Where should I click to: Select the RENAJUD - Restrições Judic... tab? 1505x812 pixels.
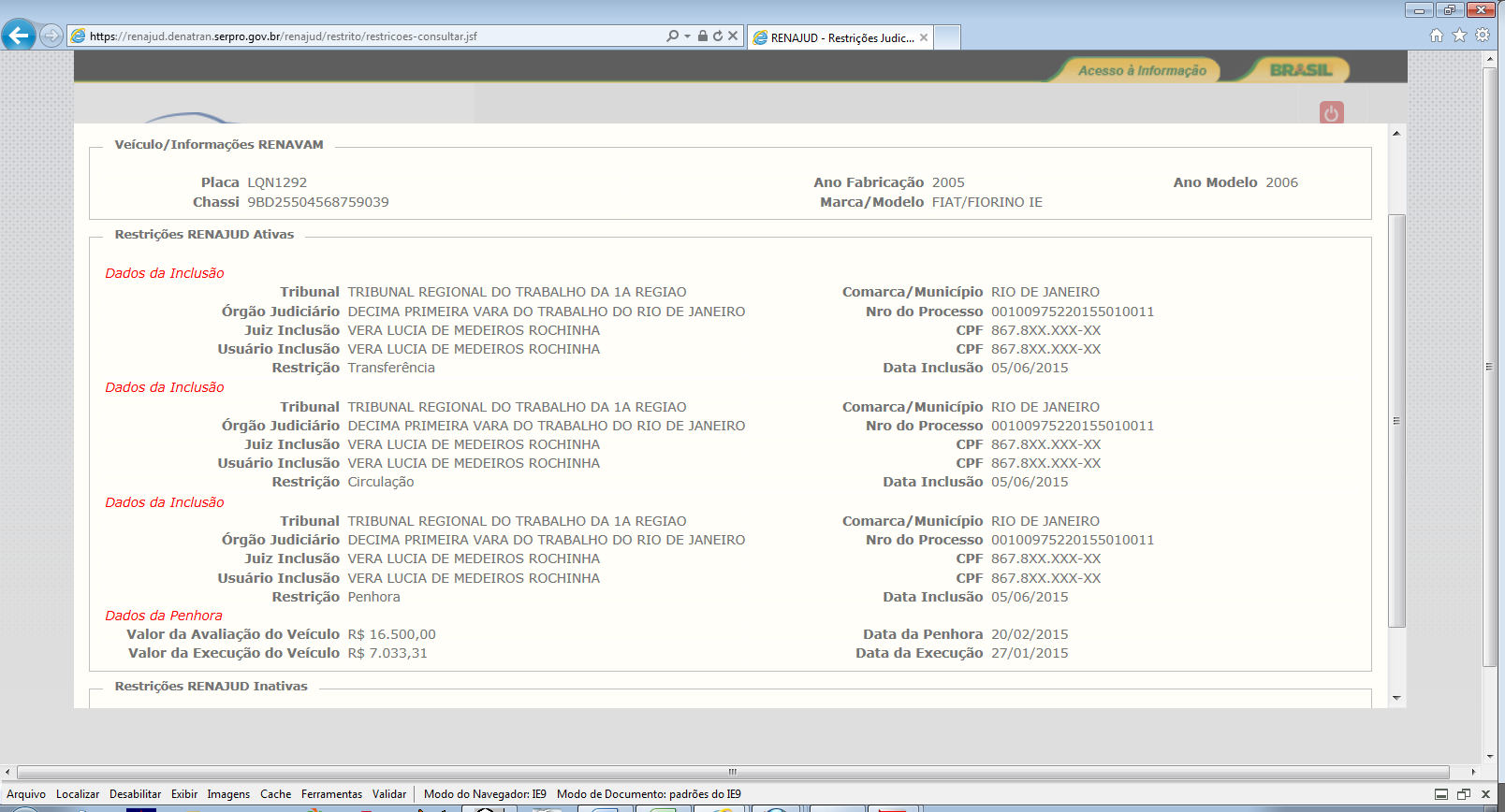click(840, 37)
